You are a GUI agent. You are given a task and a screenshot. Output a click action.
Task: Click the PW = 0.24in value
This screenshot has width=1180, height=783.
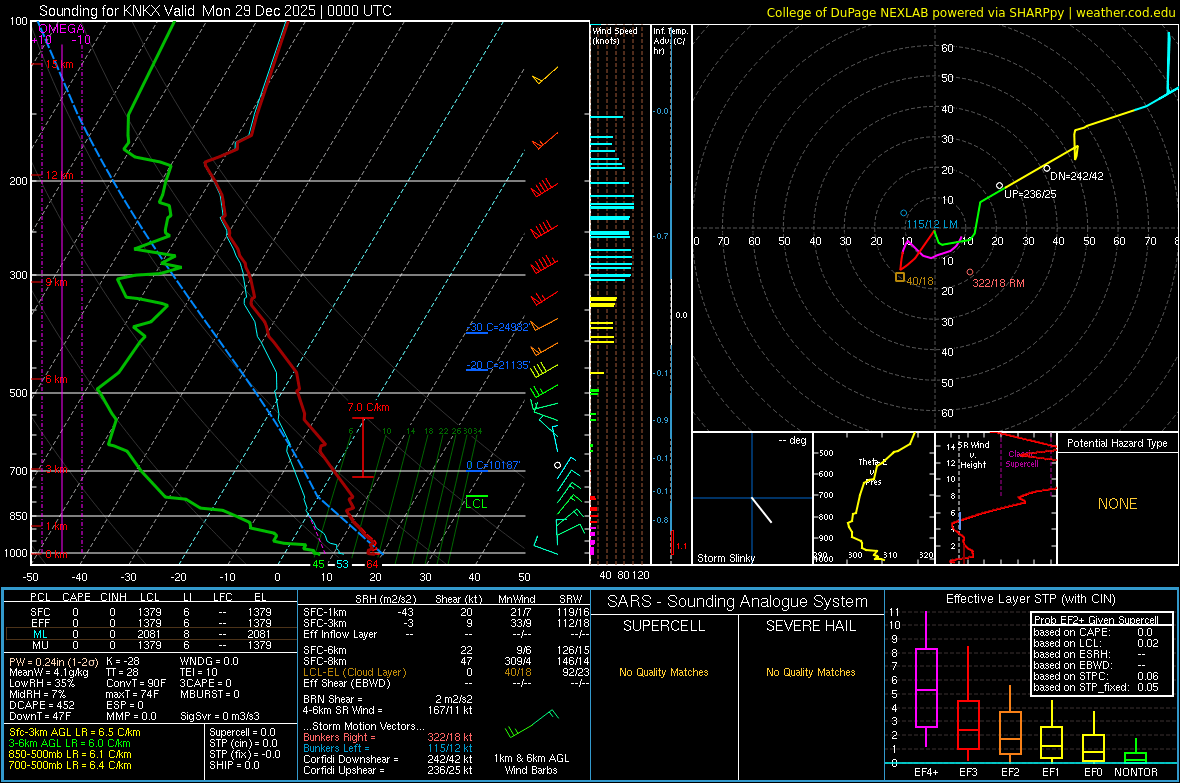pos(55,661)
